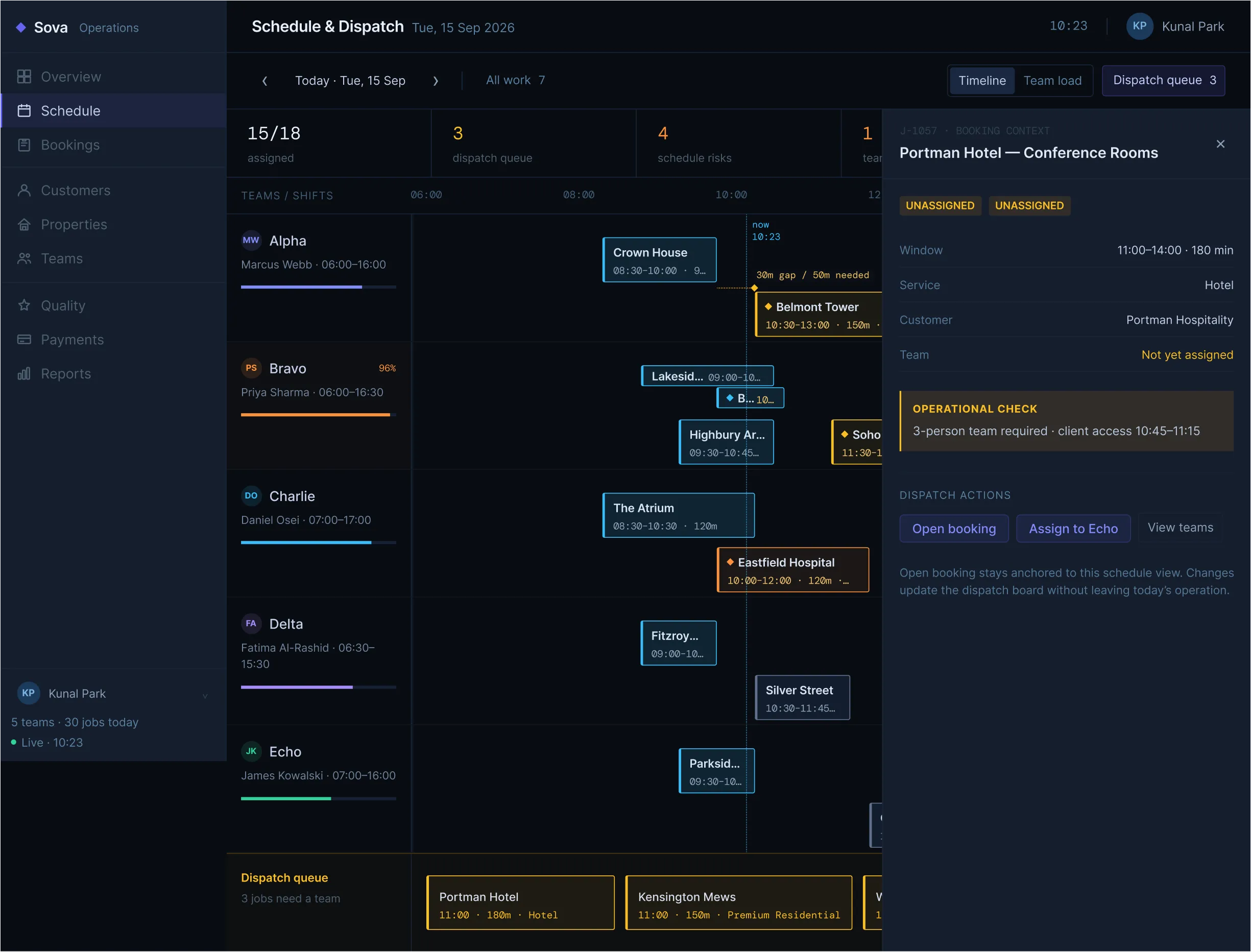Go to Customers person icon

24,191
